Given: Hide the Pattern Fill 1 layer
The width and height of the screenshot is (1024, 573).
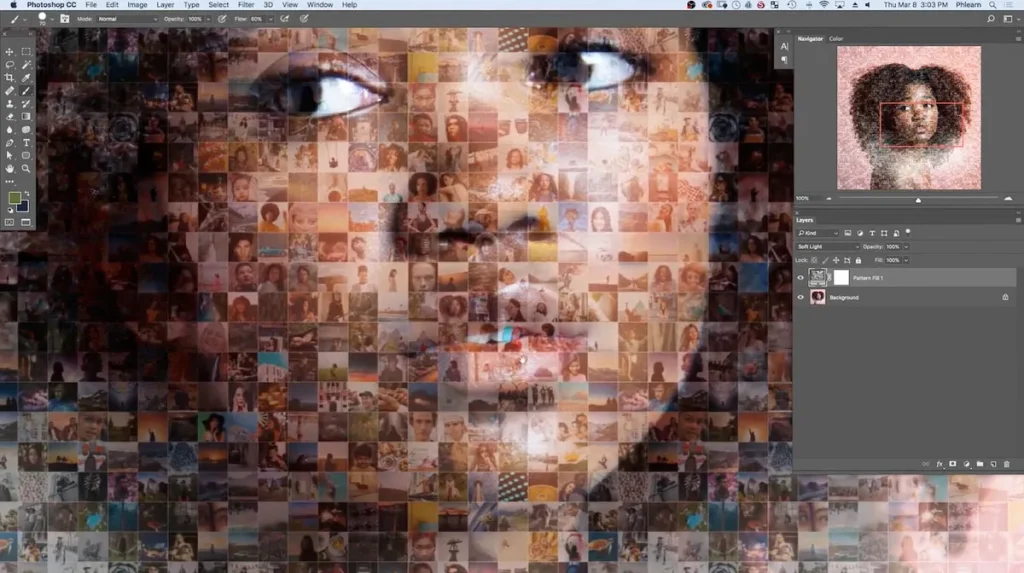Looking at the screenshot, I should (801, 277).
